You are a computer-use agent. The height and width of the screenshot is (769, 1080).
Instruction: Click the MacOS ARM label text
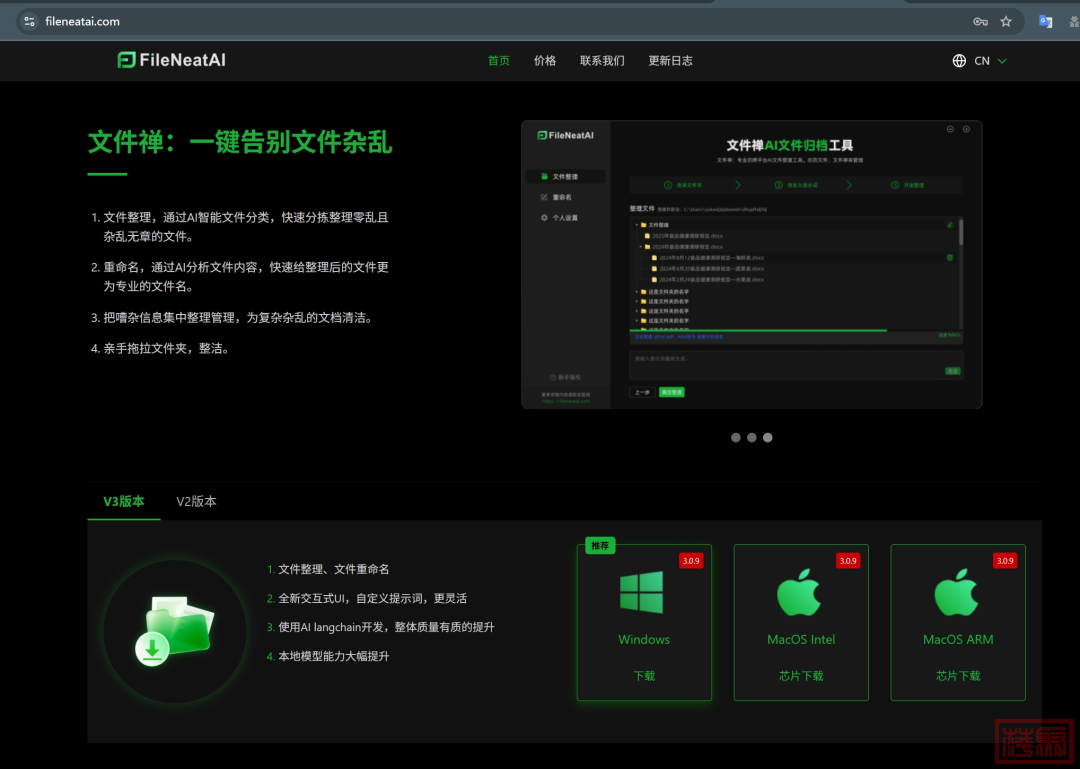coord(958,639)
